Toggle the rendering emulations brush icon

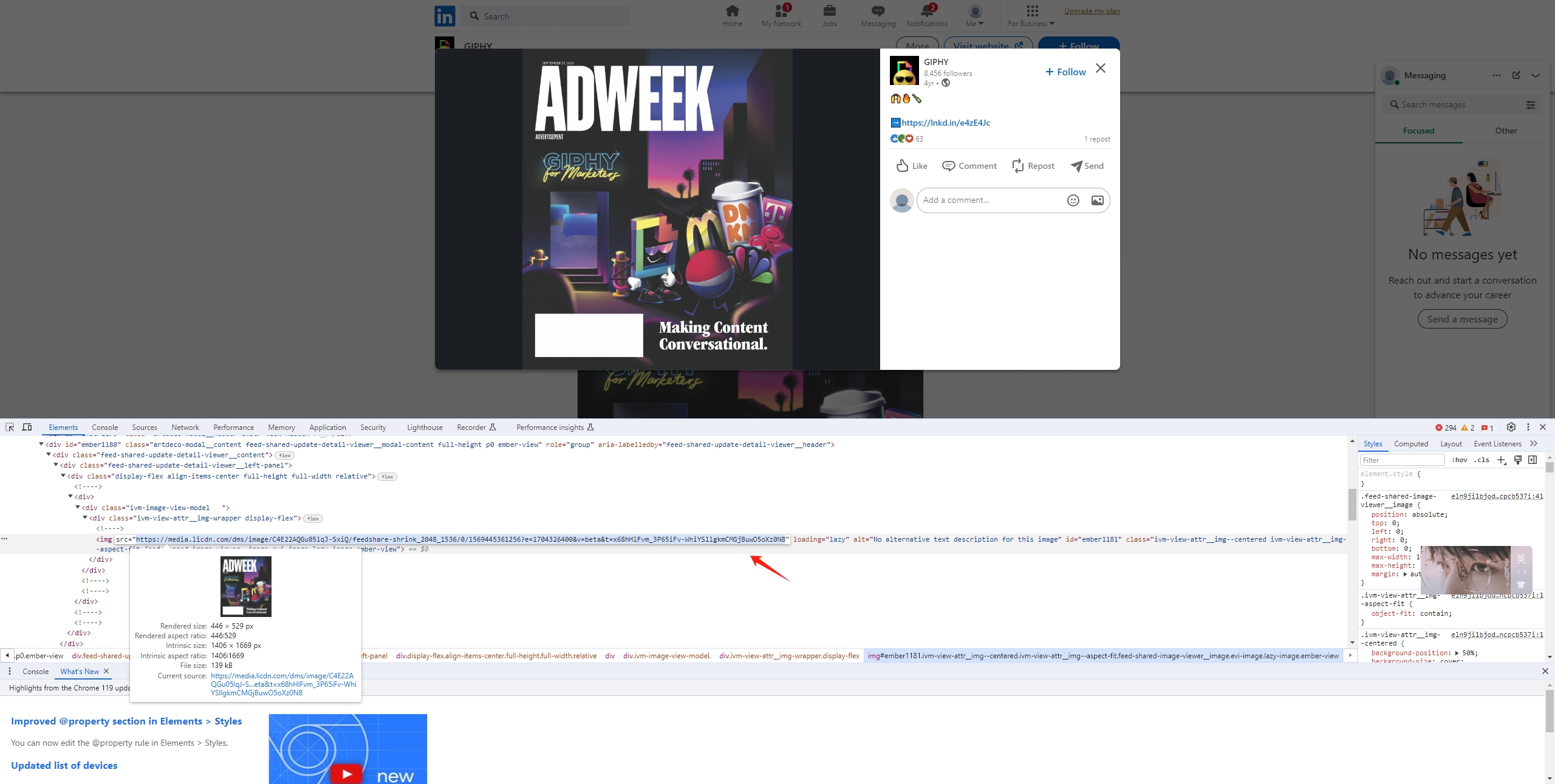coord(1518,460)
